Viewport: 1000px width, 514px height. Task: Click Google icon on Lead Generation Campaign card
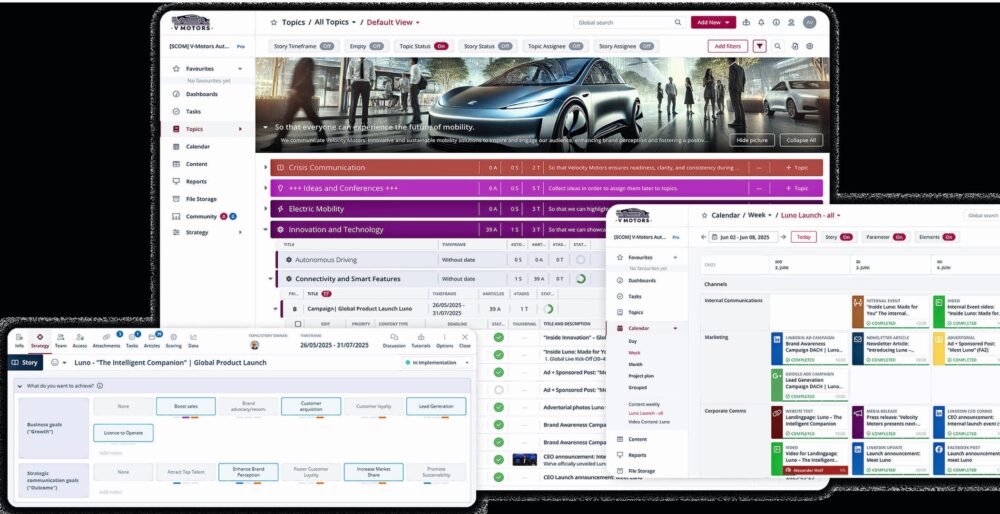tap(777, 376)
